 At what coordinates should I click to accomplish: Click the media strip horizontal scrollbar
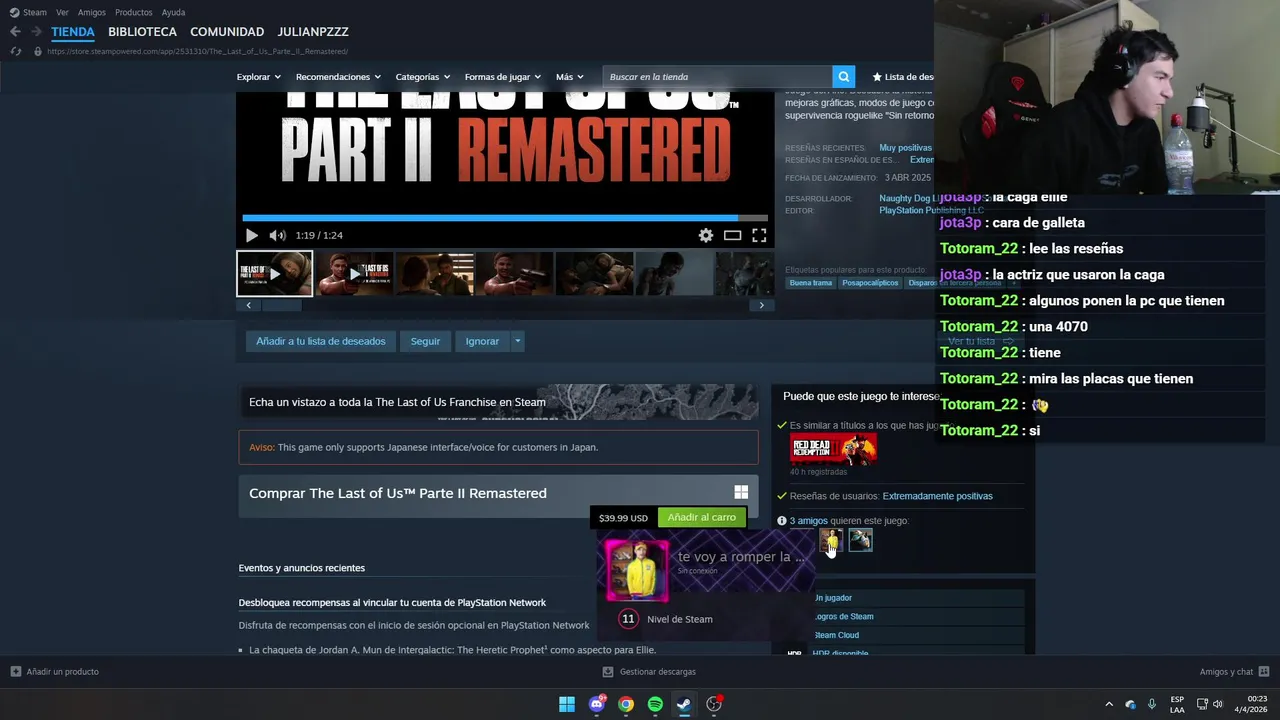coord(505,305)
